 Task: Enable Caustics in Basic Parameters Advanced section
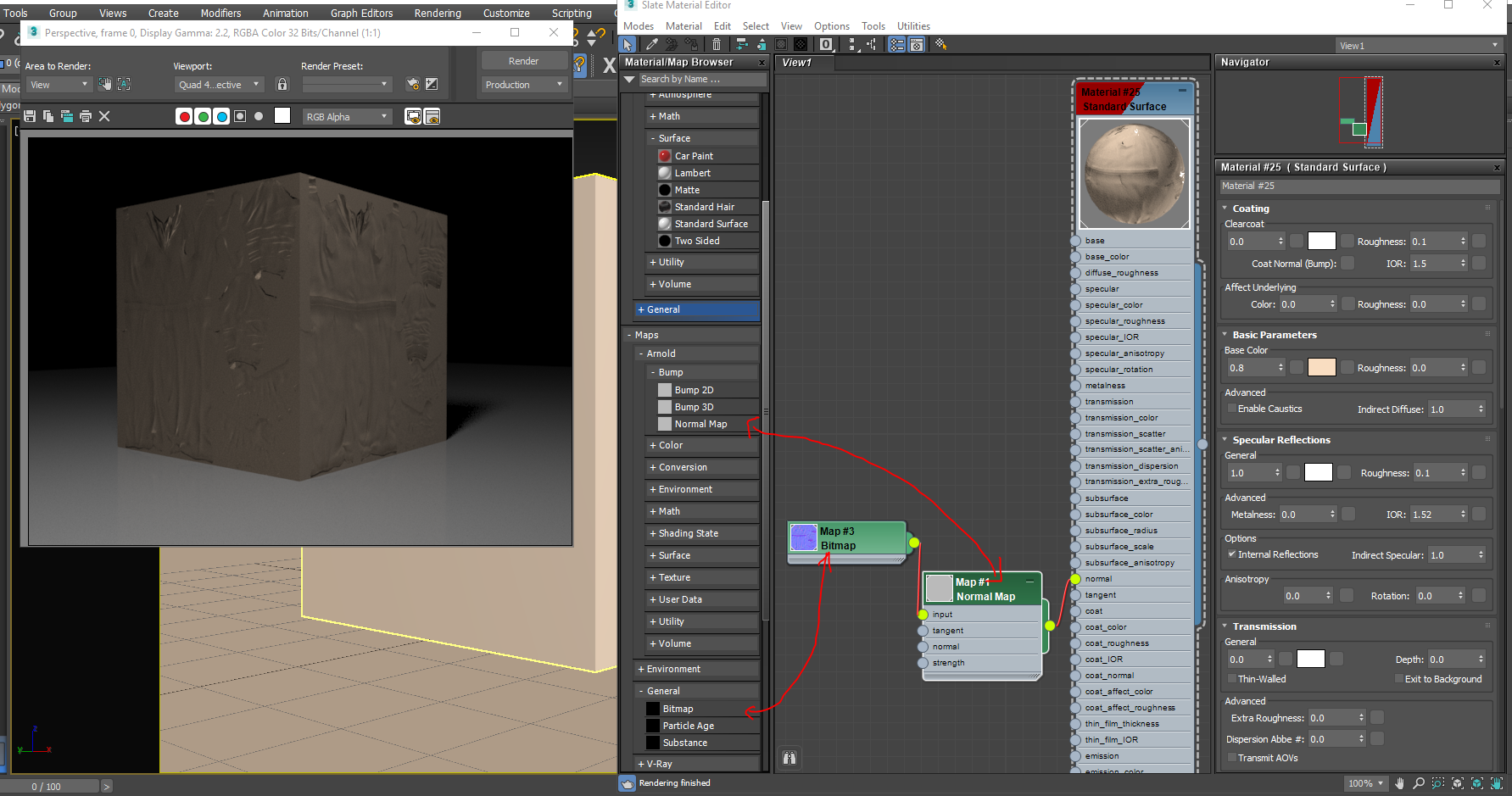(1231, 409)
